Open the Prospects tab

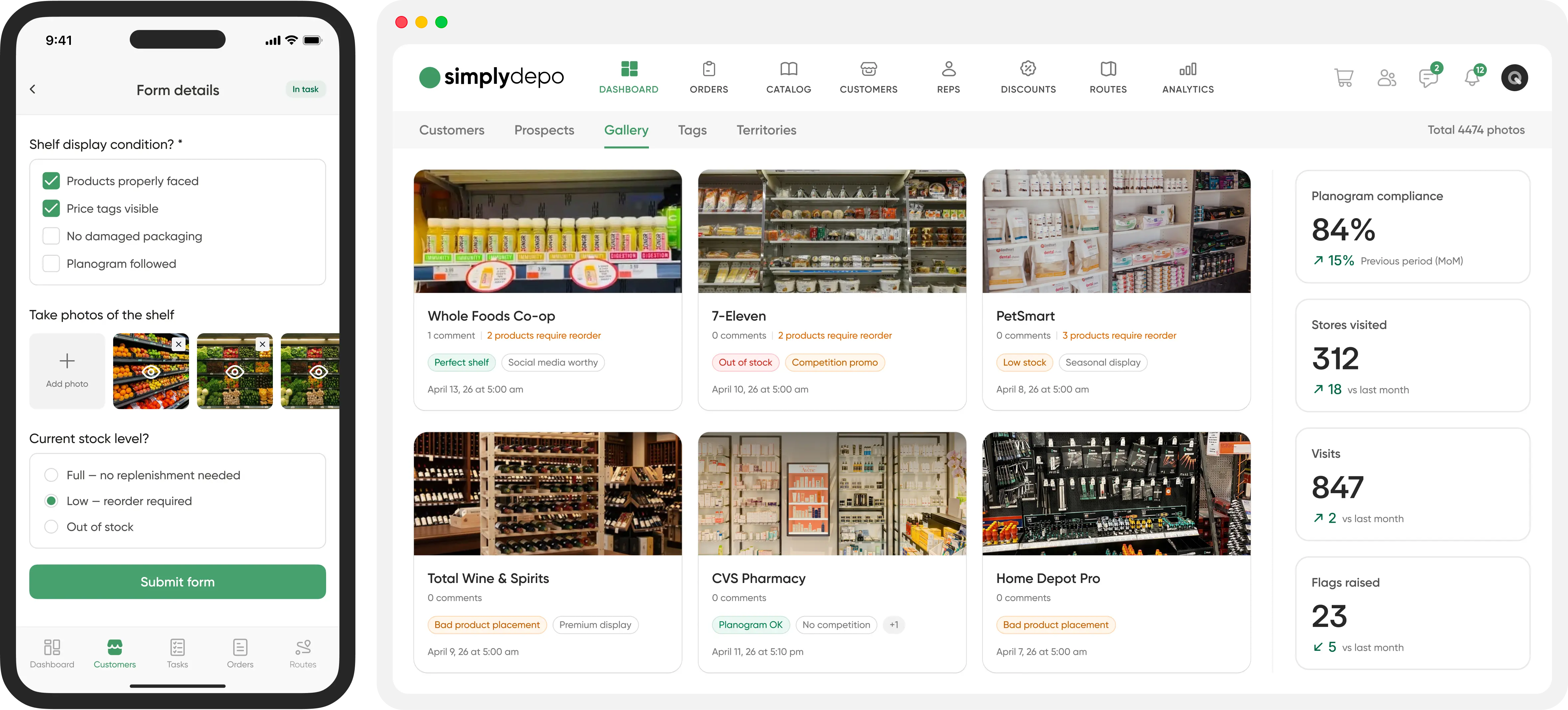click(543, 130)
